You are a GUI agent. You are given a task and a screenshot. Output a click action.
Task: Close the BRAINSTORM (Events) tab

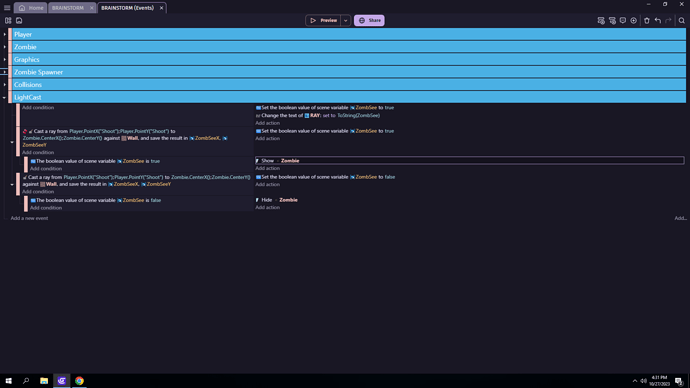coord(161,8)
